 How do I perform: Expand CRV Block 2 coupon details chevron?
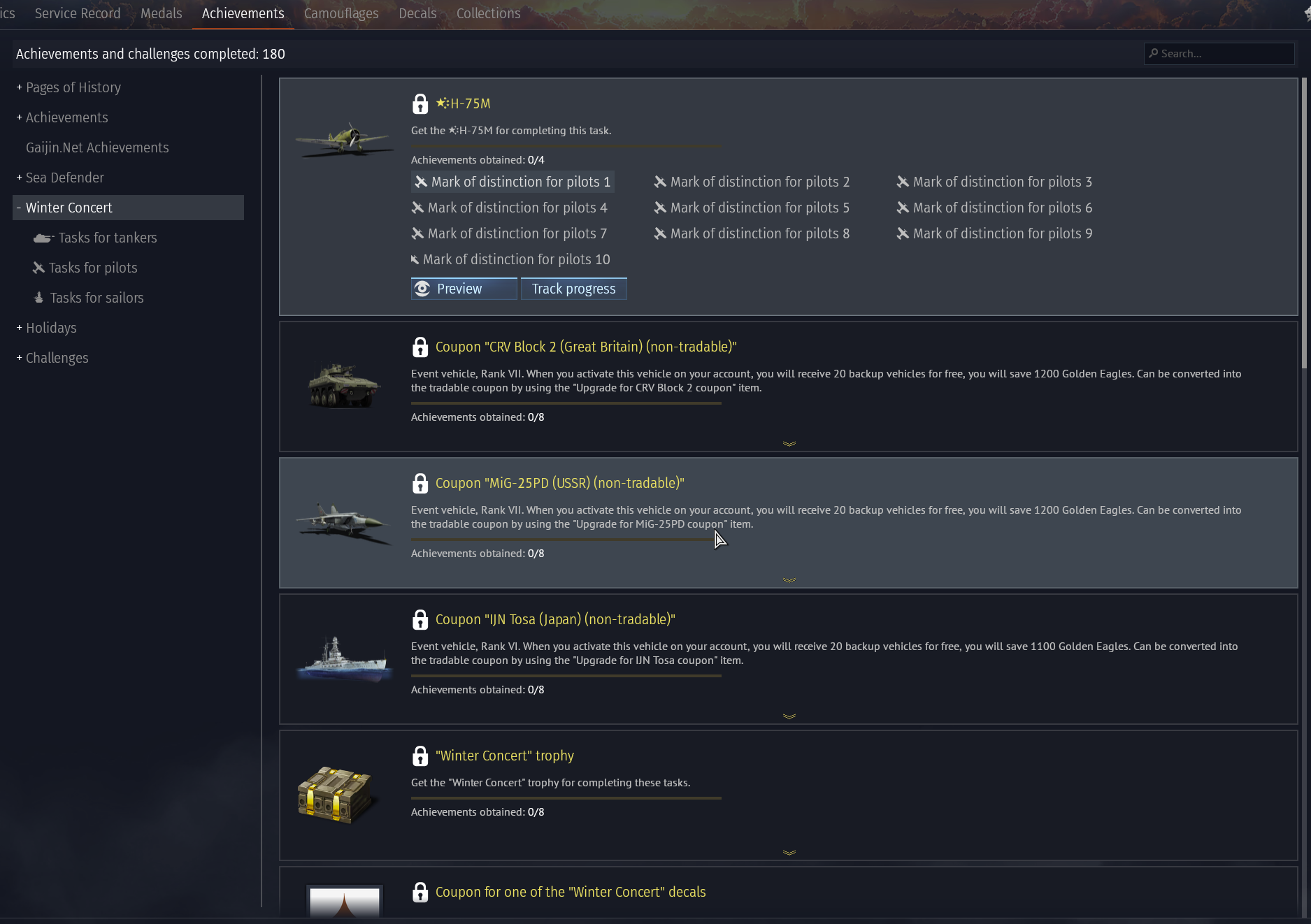[x=789, y=444]
